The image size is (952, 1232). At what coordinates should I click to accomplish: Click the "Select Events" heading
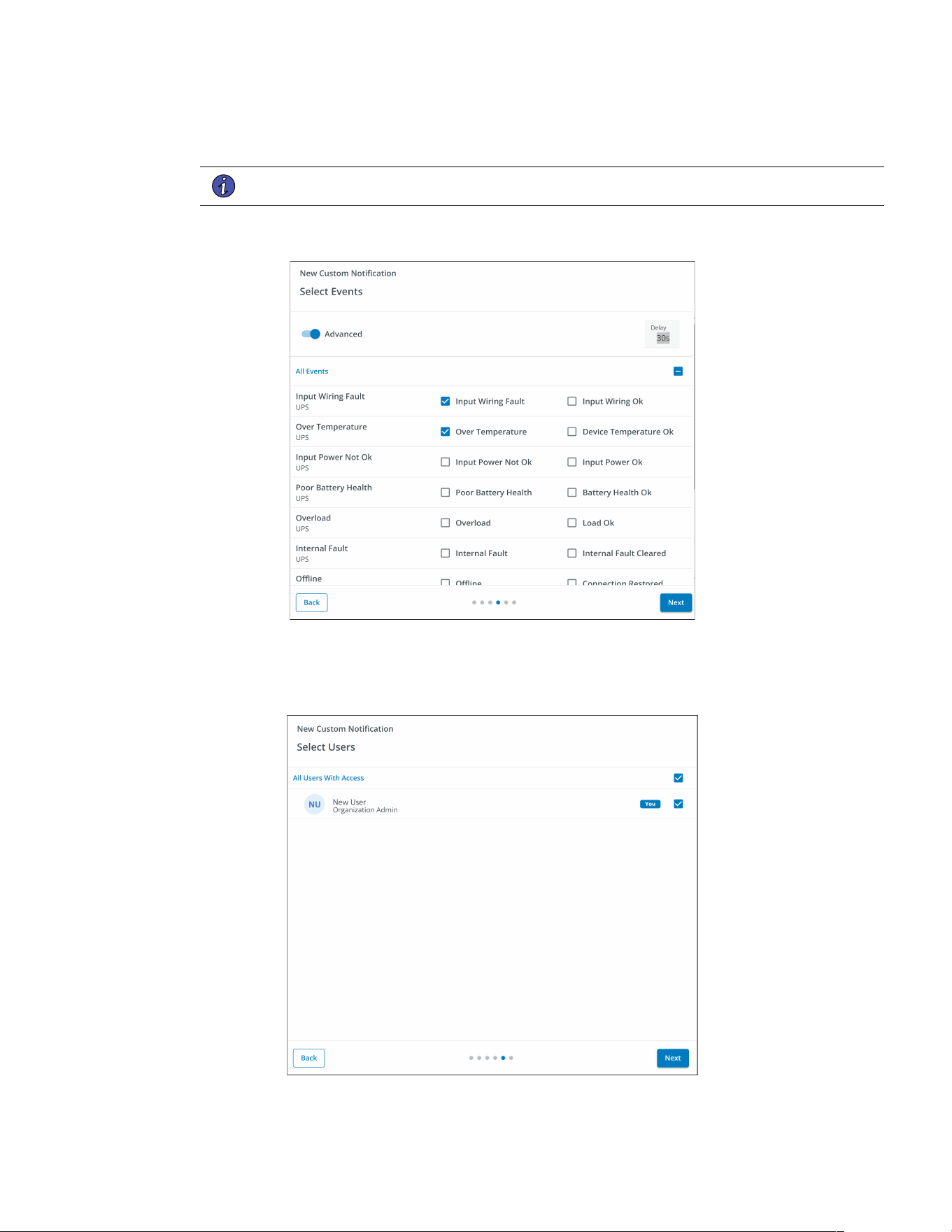pos(331,292)
